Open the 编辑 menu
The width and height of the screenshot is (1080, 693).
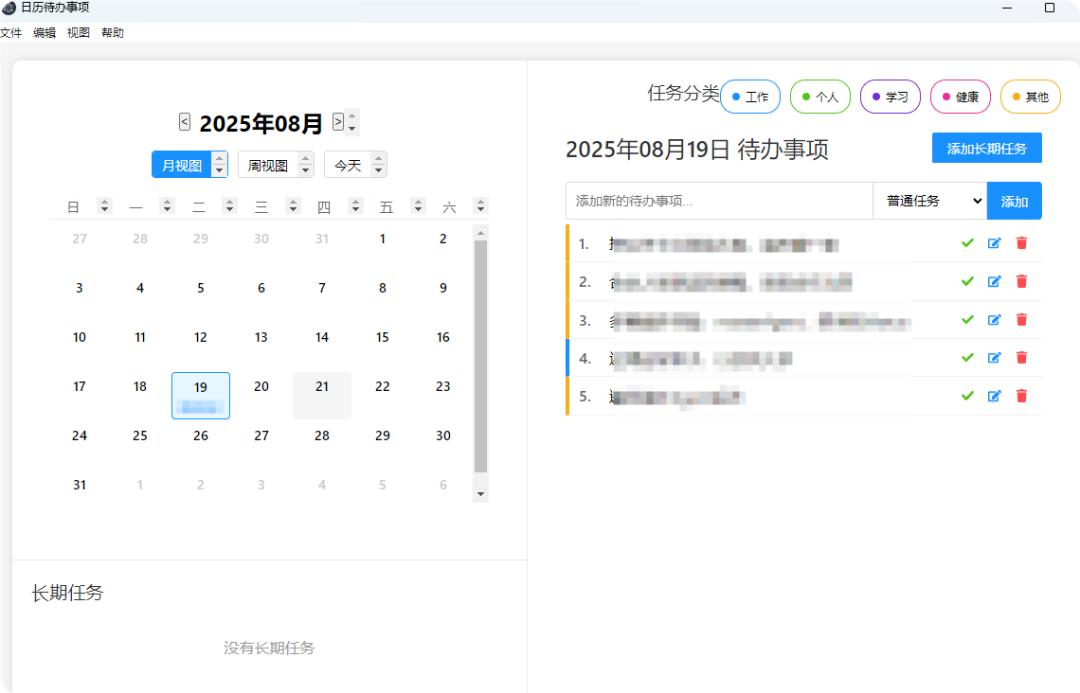[x=44, y=32]
